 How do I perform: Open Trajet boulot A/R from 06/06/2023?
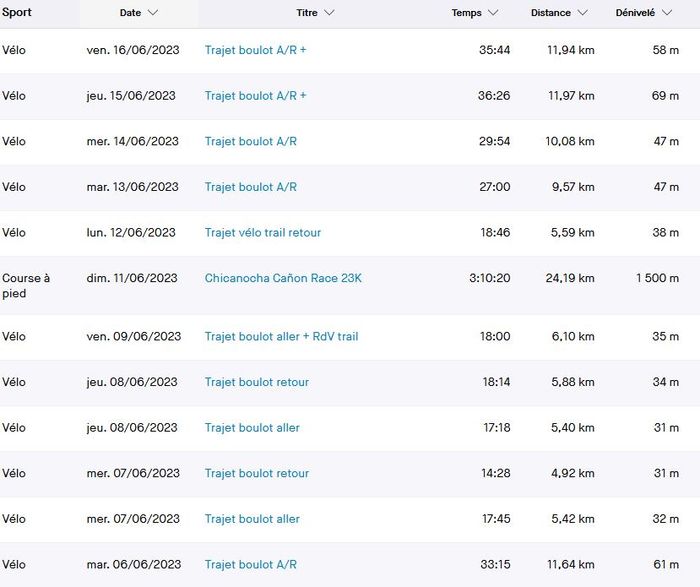pos(250,565)
